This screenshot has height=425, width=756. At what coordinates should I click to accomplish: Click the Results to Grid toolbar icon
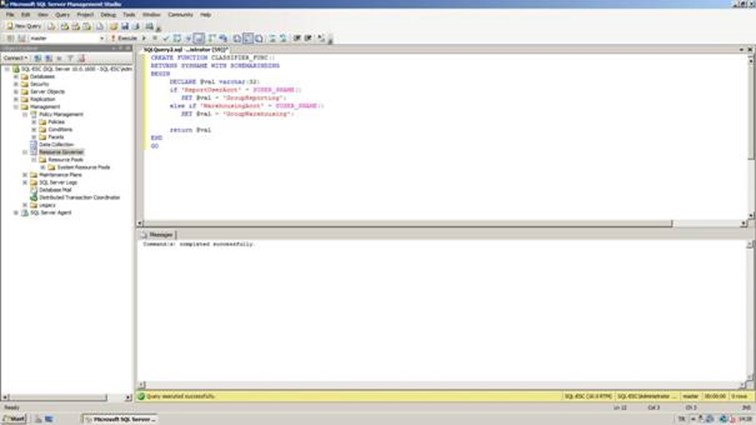pos(248,38)
